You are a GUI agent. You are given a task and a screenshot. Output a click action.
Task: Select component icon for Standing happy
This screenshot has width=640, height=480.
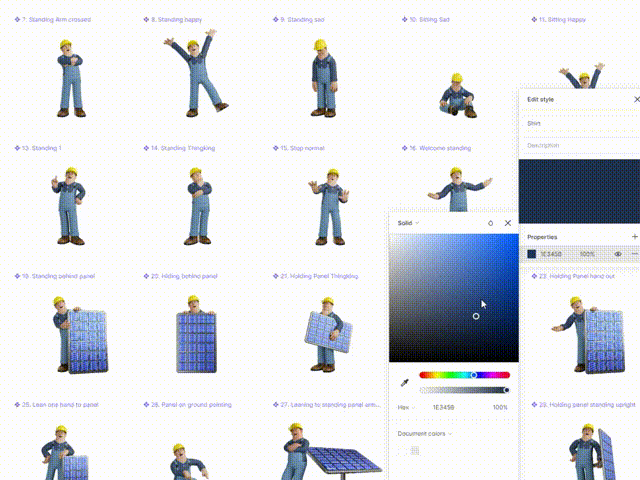pyautogui.click(x=147, y=19)
